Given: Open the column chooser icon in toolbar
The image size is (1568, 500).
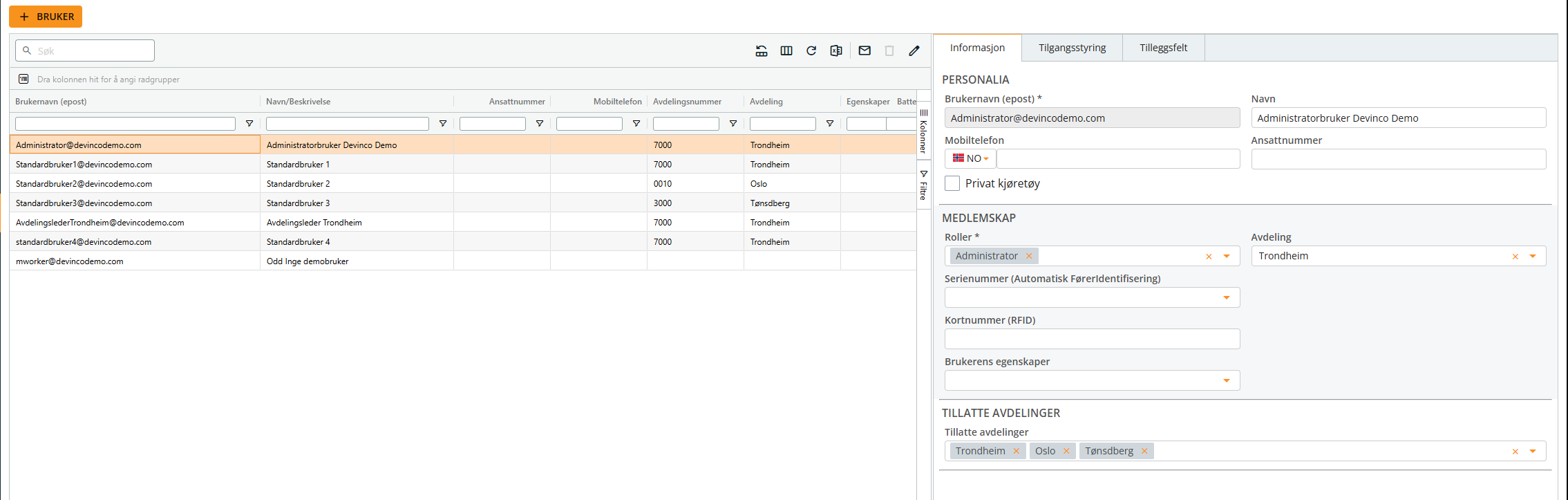Looking at the screenshot, I should 786,50.
